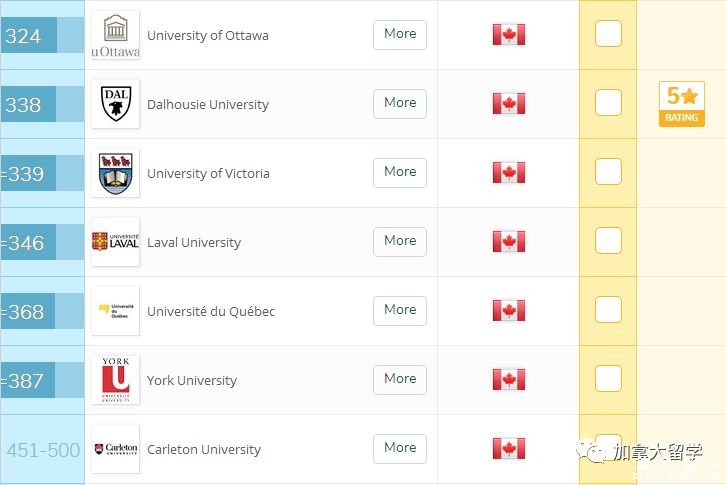
Task: Tick the compare checkbox for Dalhousie University
Action: point(608,103)
